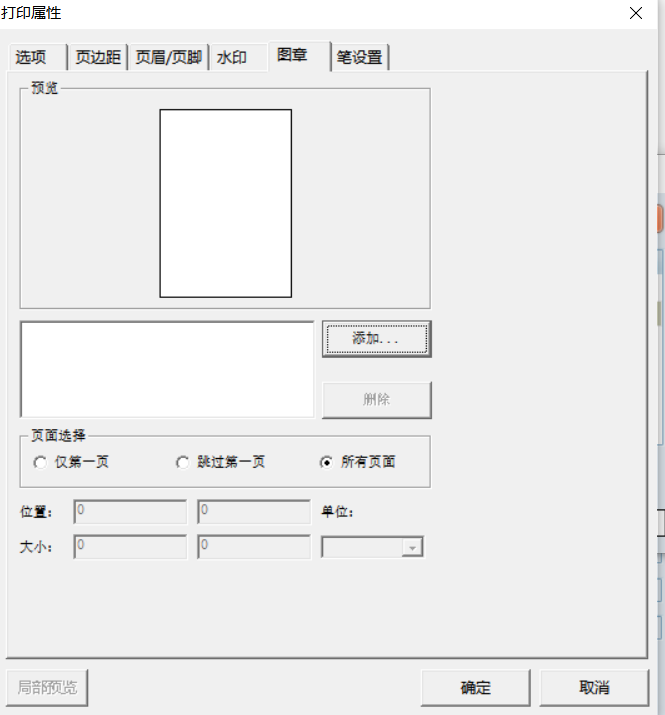The width and height of the screenshot is (665, 715).
Task: Select the 仅第一页 radio option
Action: pyautogui.click(x=71, y=462)
